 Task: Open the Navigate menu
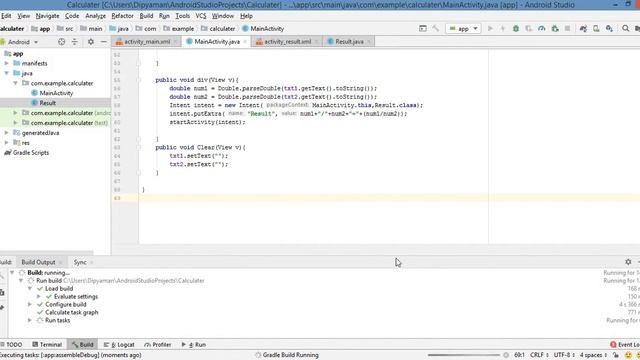(x=47, y=16)
